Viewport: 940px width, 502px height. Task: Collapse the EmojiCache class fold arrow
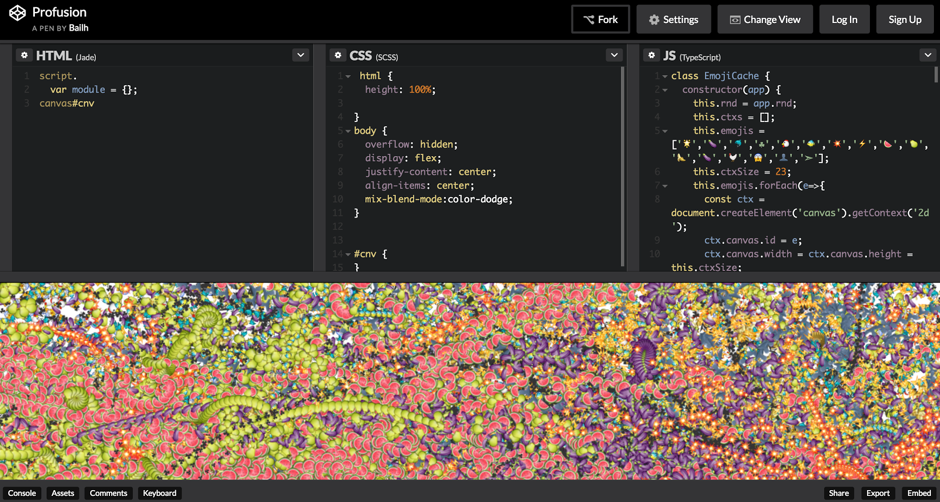tap(664, 76)
